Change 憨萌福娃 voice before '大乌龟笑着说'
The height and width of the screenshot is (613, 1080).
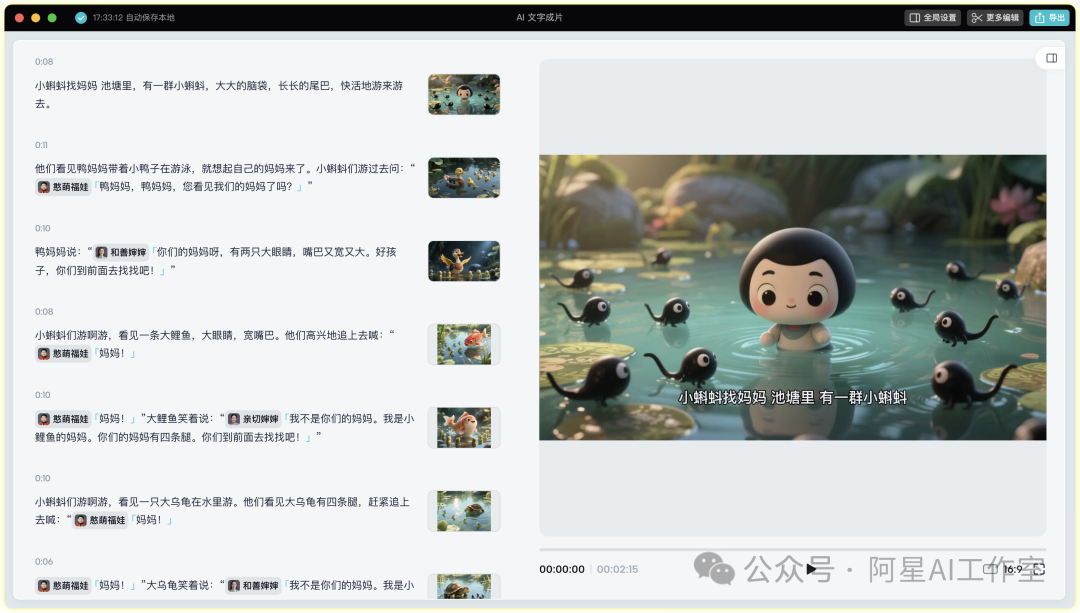63,585
